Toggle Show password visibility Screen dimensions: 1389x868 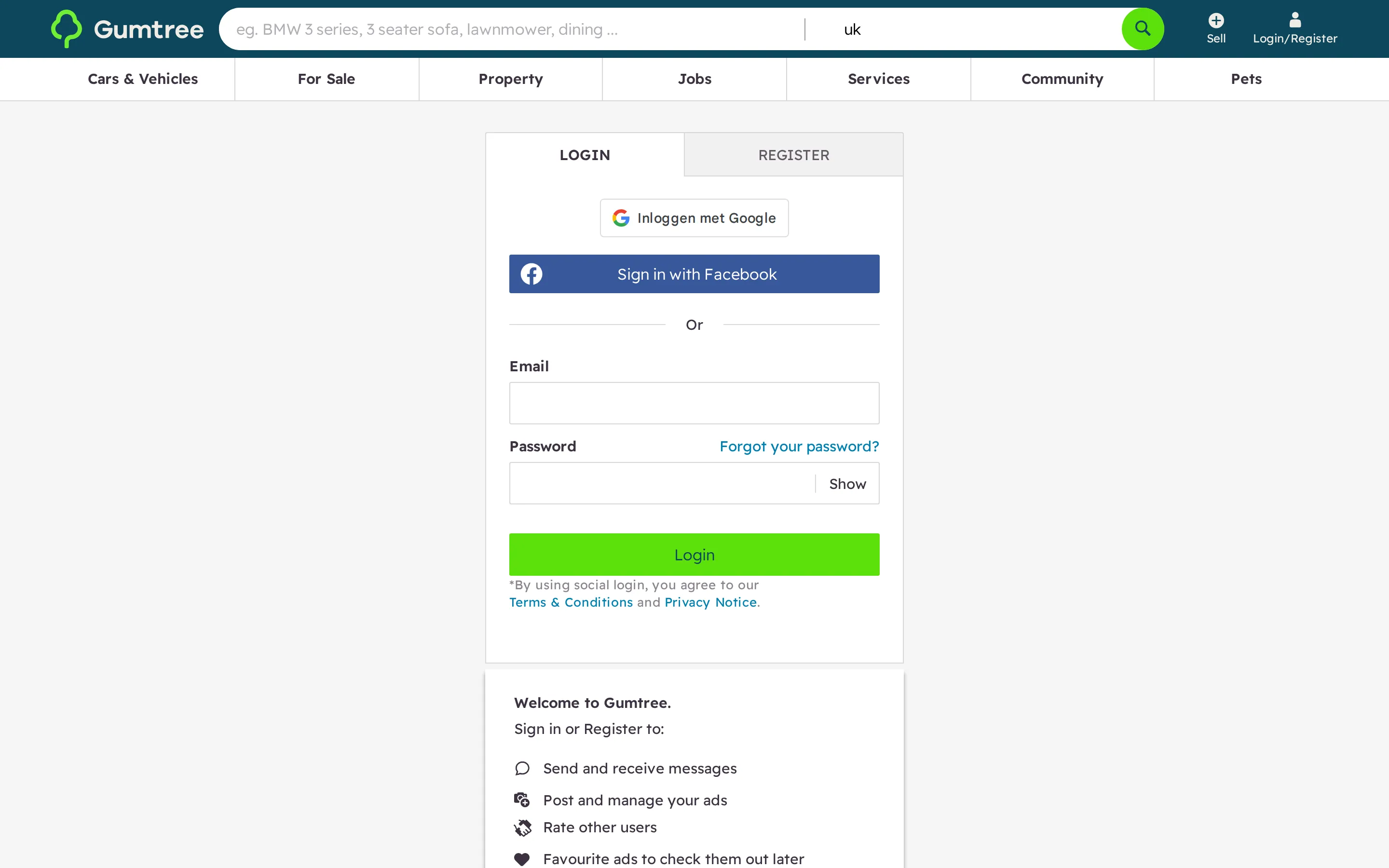coord(847,484)
